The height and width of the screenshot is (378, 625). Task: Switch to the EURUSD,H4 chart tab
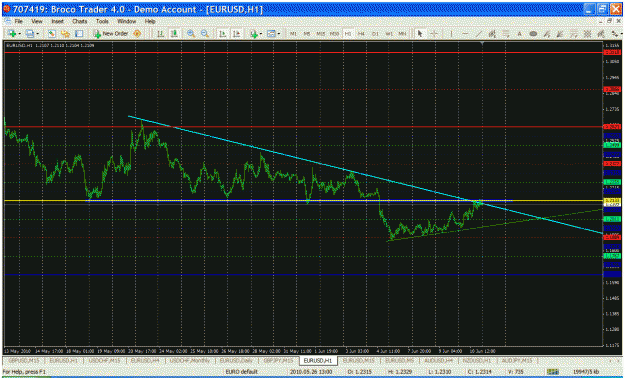click(x=146, y=360)
